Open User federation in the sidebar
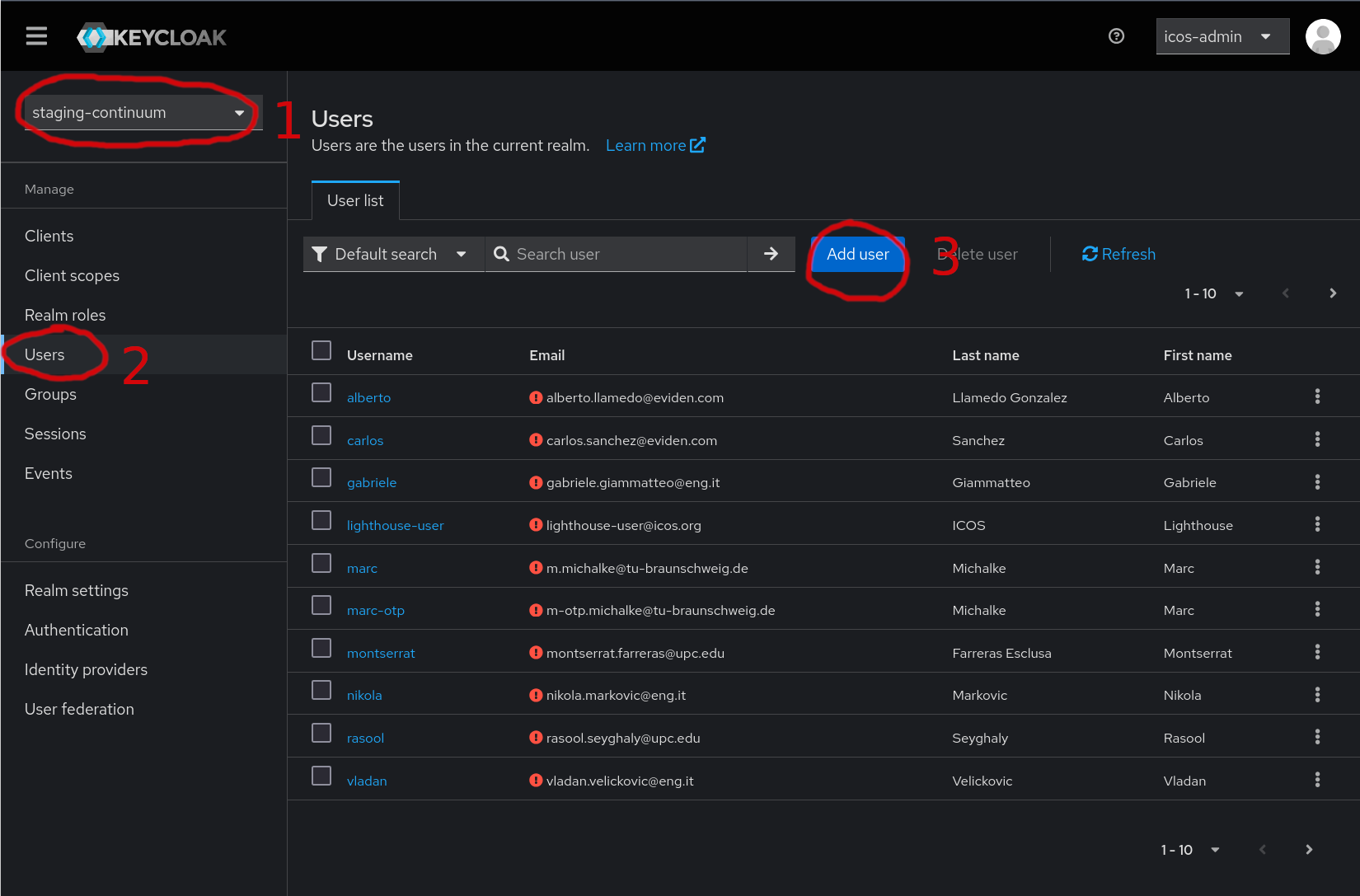Viewport: 1360px width, 896px height. pos(79,709)
